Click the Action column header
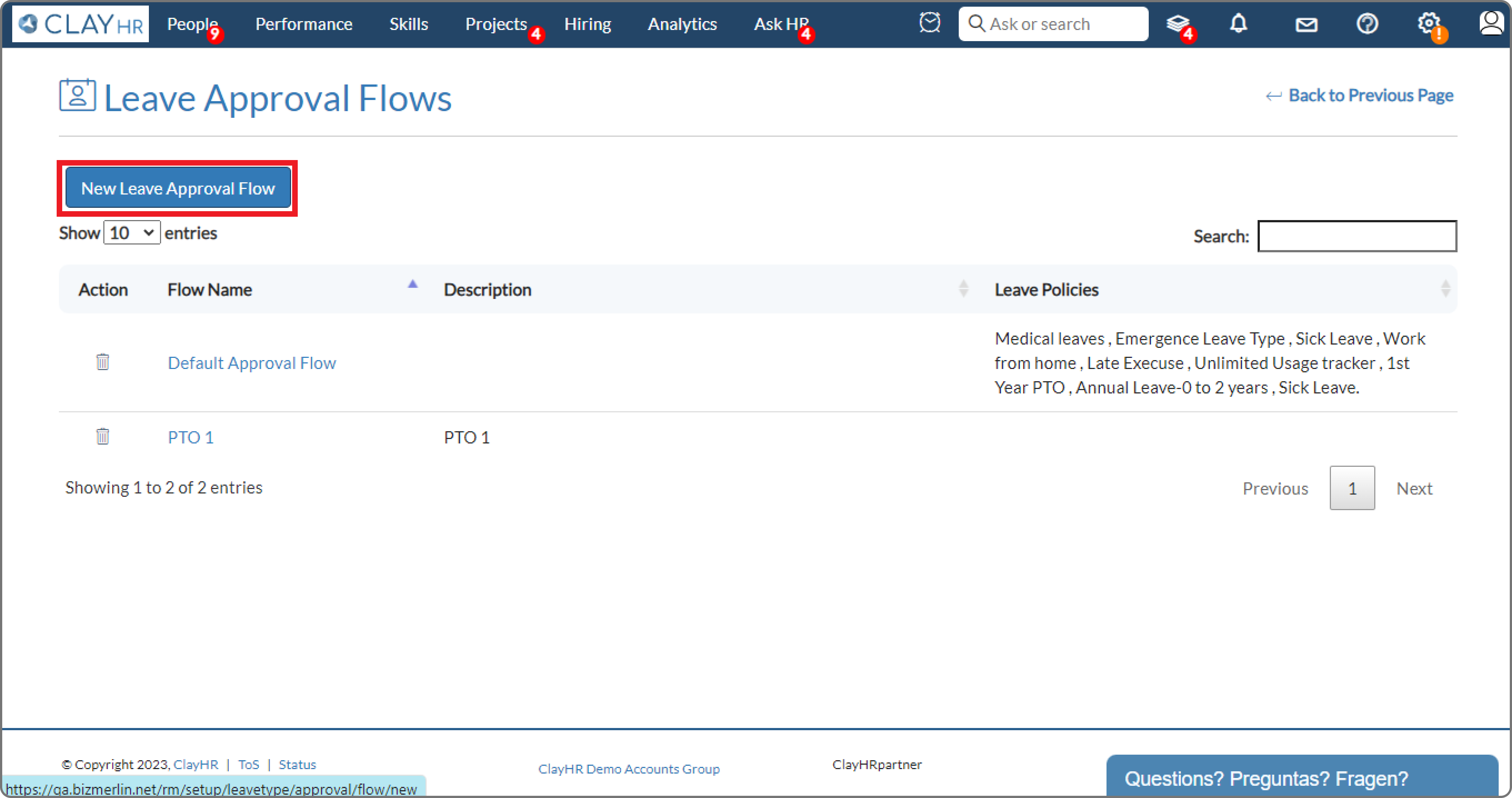Screen dimensions: 1512x798 pyautogui.click(x=103, y=289)
